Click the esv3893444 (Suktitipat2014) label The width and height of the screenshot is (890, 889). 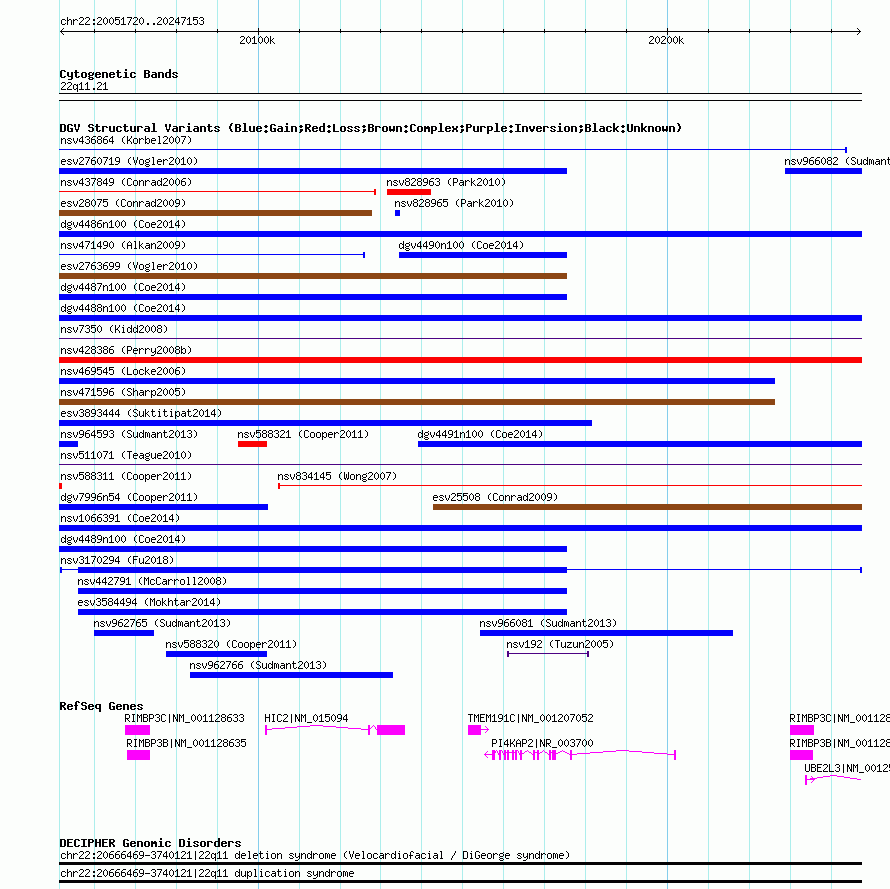(141, 413)
